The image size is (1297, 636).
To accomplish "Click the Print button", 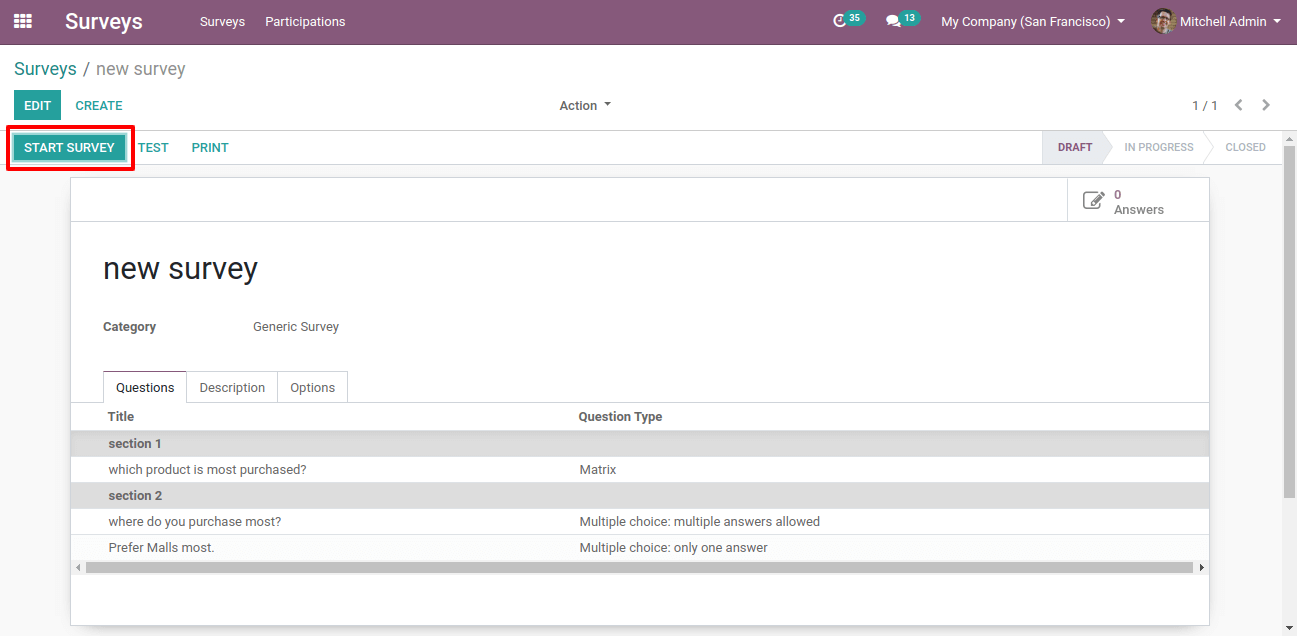I will click(210, 147).
